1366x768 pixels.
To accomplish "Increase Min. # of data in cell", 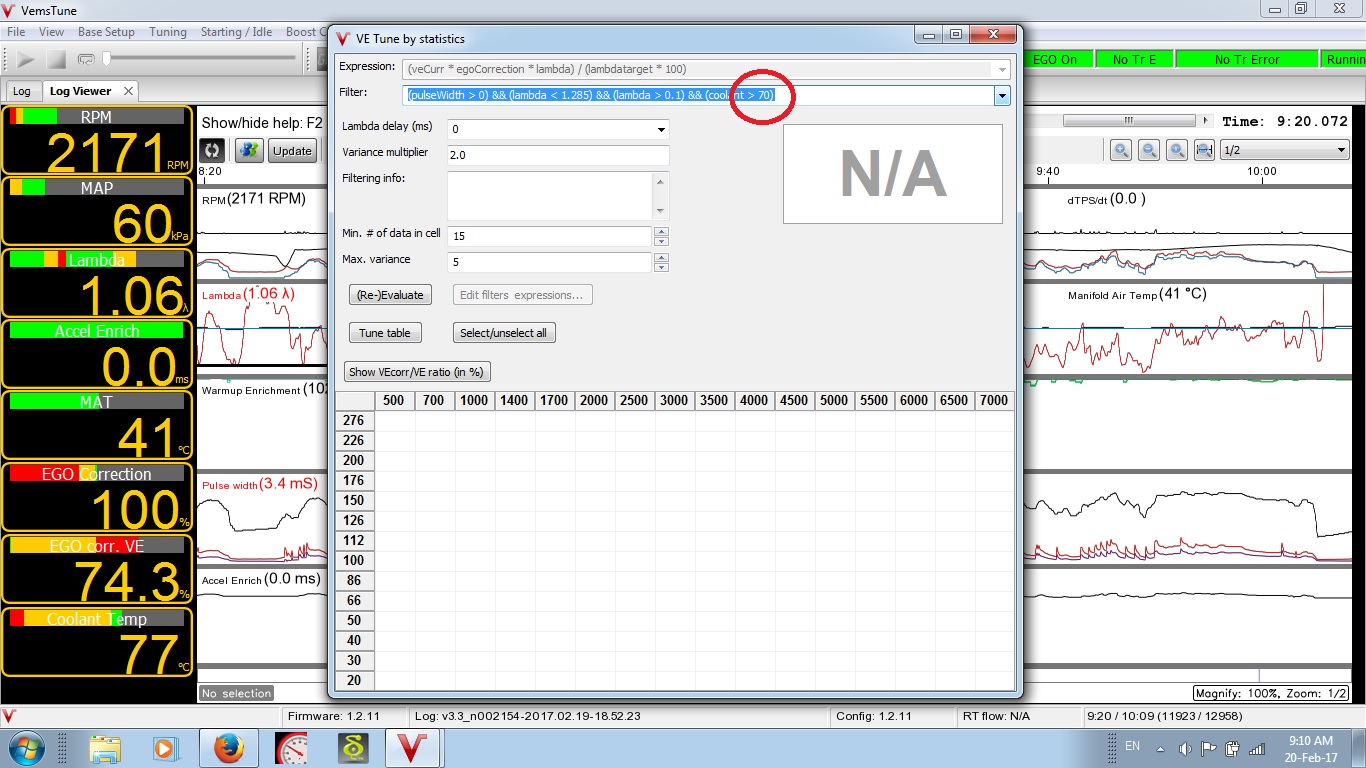I will (660, 231).
